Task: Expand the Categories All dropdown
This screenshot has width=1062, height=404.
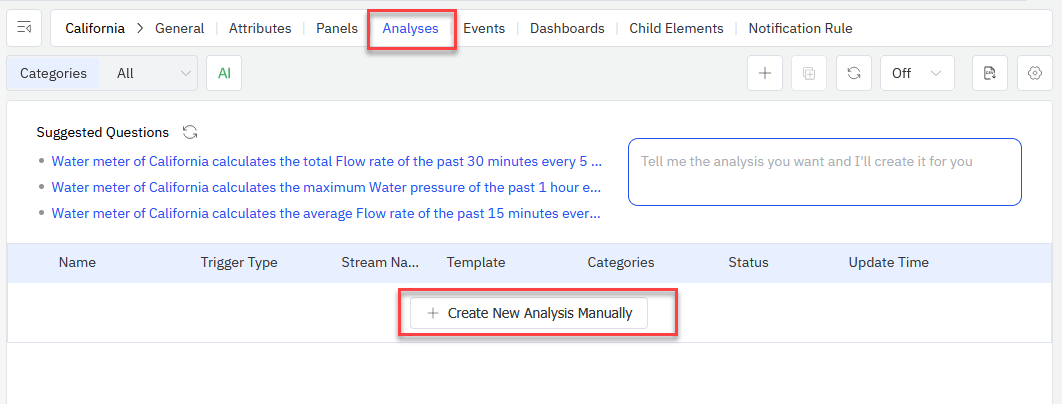Action: tap(153, 73)
